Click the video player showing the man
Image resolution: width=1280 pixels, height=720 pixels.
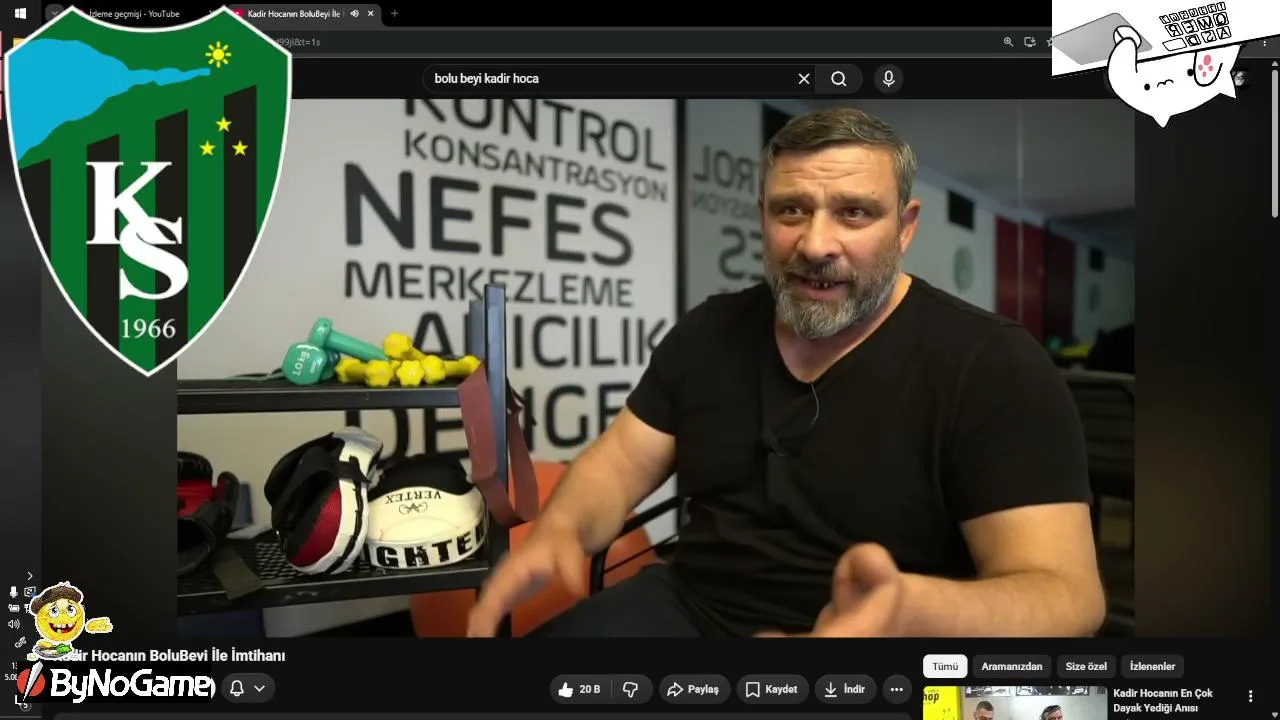(x=656, y=368)
